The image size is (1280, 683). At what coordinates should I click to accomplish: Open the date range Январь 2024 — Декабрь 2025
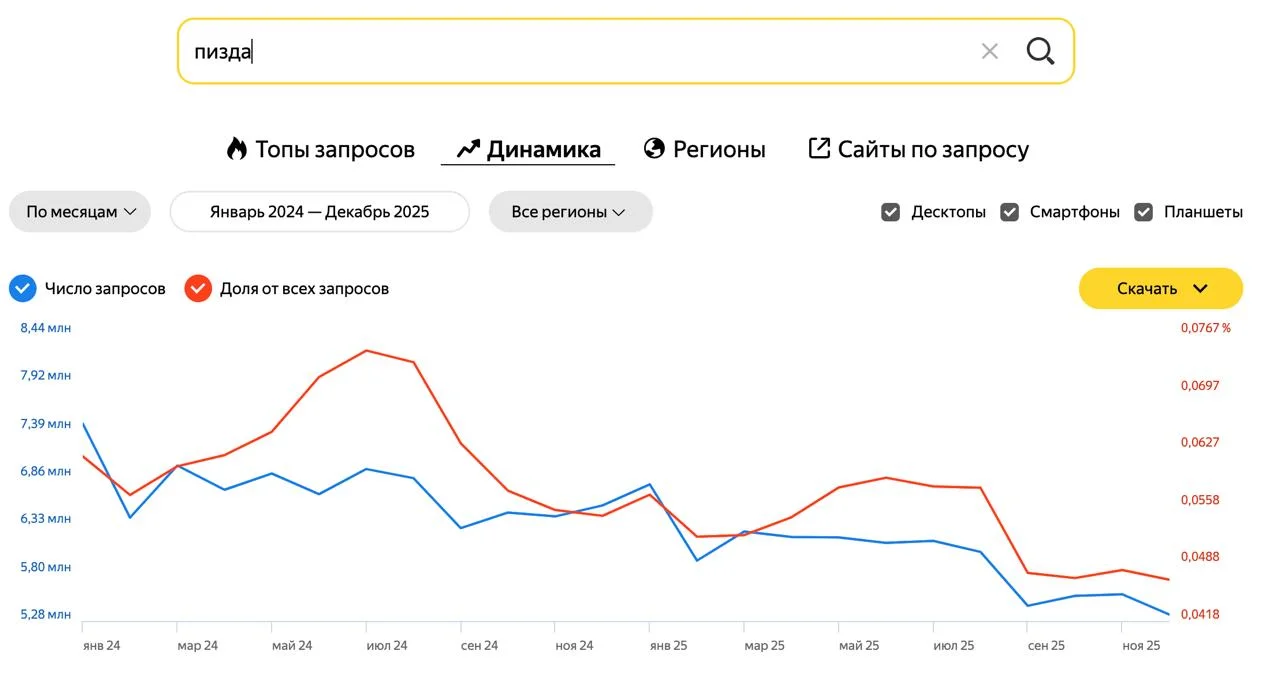[x=319, y=212]
